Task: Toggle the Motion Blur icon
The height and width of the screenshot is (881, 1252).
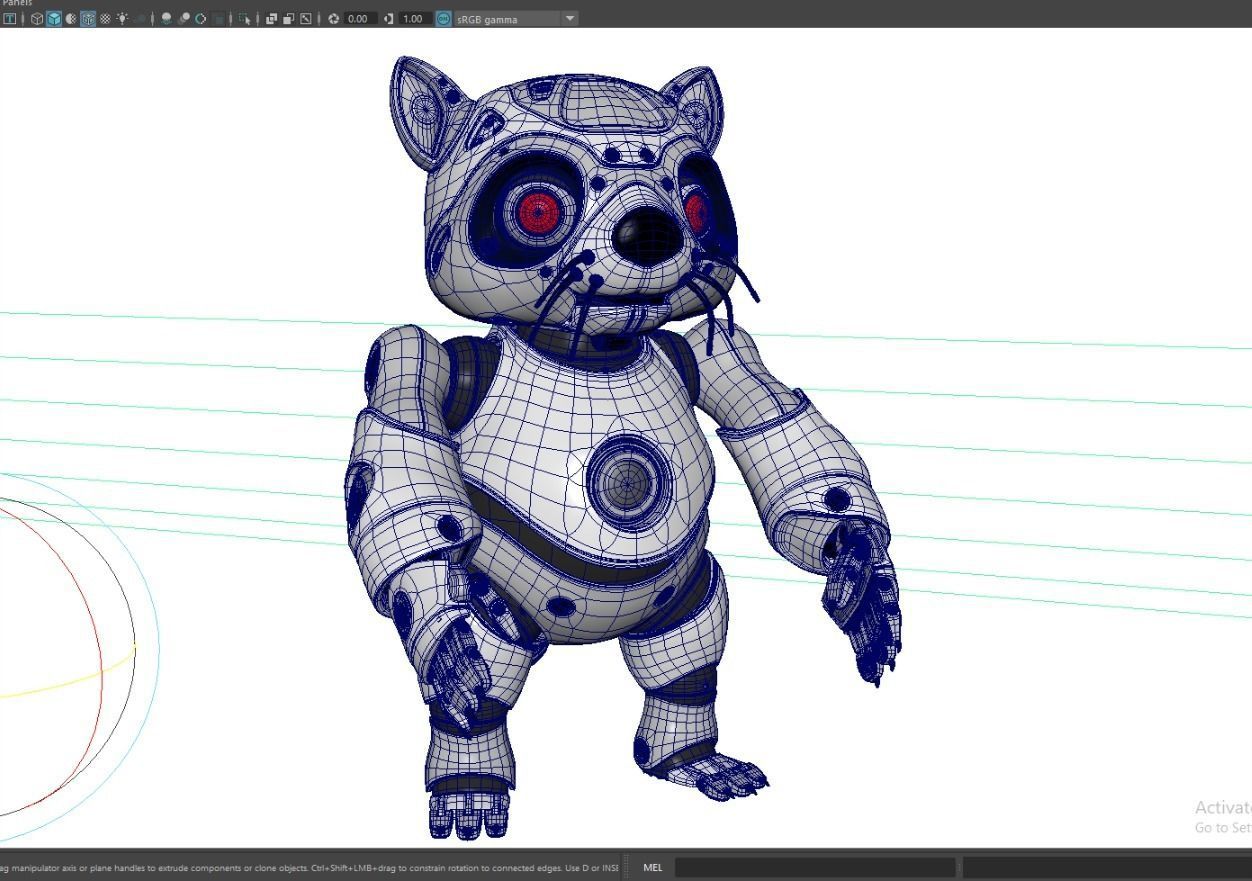Action: 184,19
